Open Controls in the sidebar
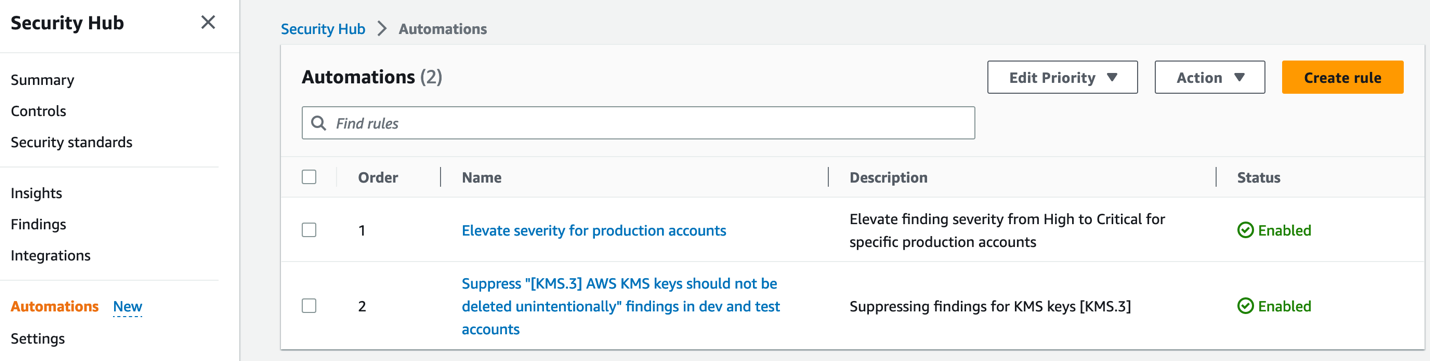The height and width of the screenshot is (361, 1430). [x=38, y=111]
